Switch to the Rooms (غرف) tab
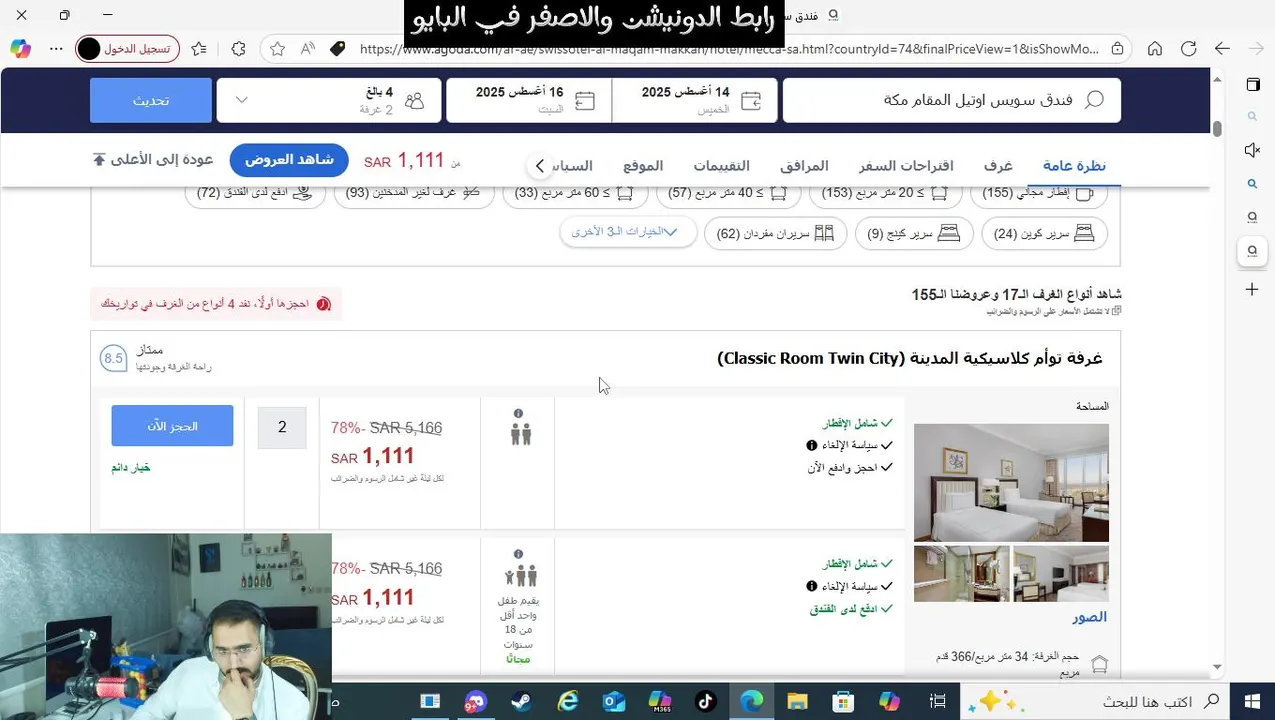 [997, 166]
